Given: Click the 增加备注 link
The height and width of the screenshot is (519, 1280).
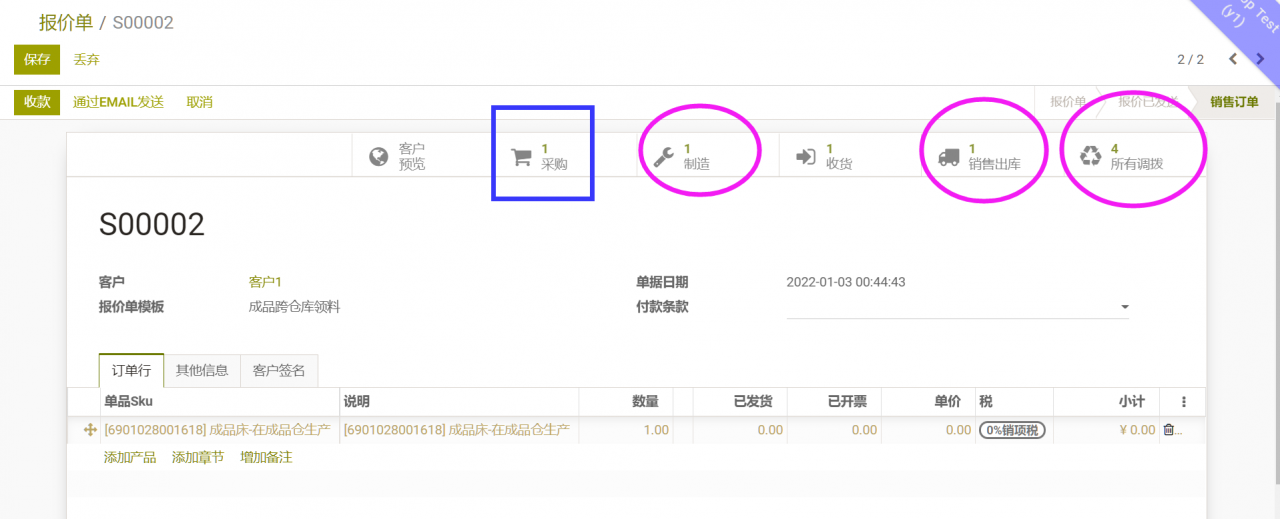Looking at the screenshot, I should point(266,458).
